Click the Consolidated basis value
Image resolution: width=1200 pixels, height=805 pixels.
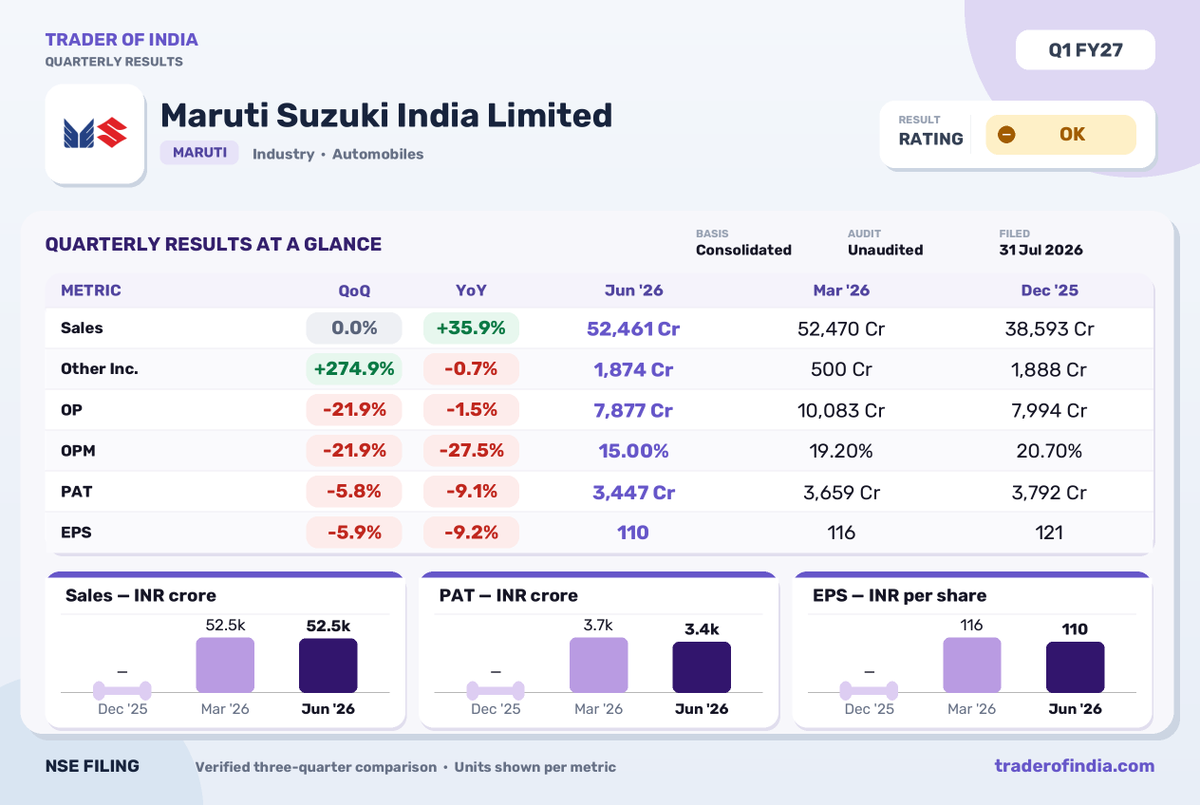(x=743, y=250)
